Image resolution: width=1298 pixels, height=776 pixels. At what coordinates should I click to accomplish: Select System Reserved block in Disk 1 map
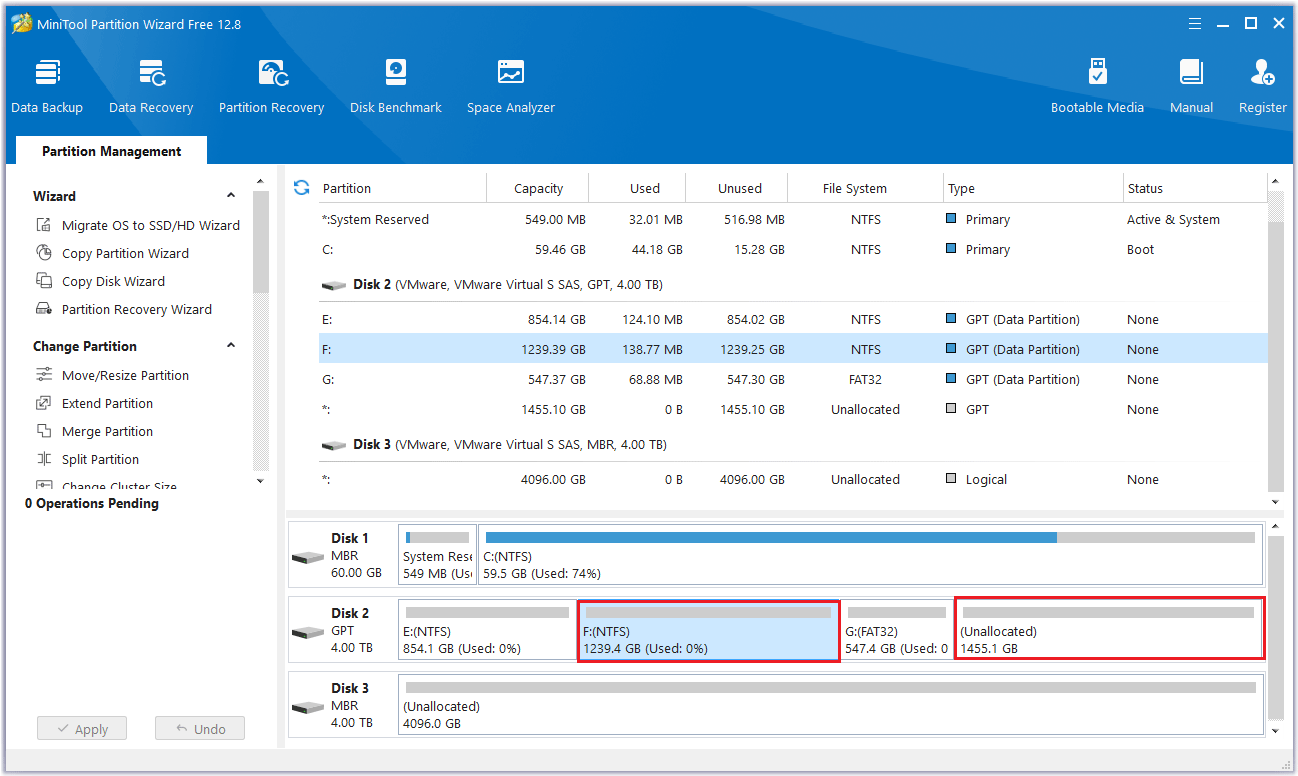coord(437,555)
